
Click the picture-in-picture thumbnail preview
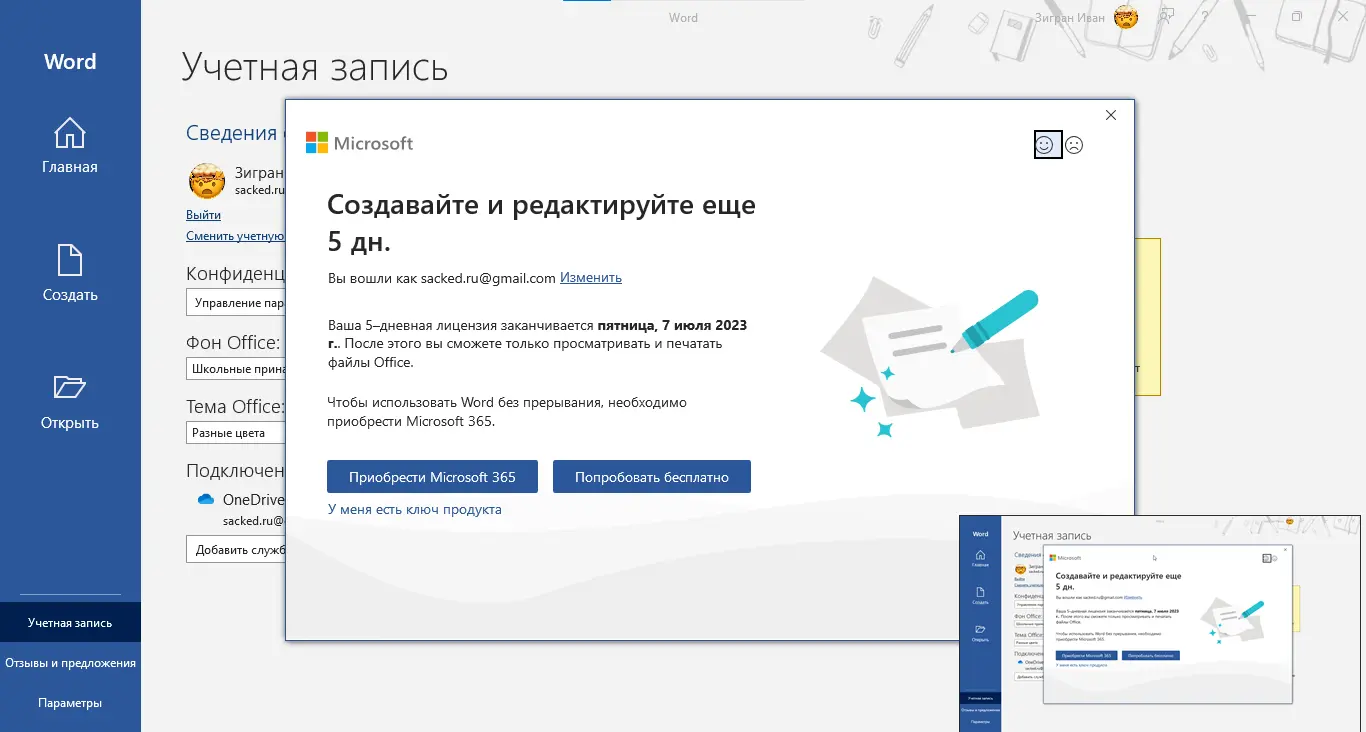click(x=1160, y=623)
